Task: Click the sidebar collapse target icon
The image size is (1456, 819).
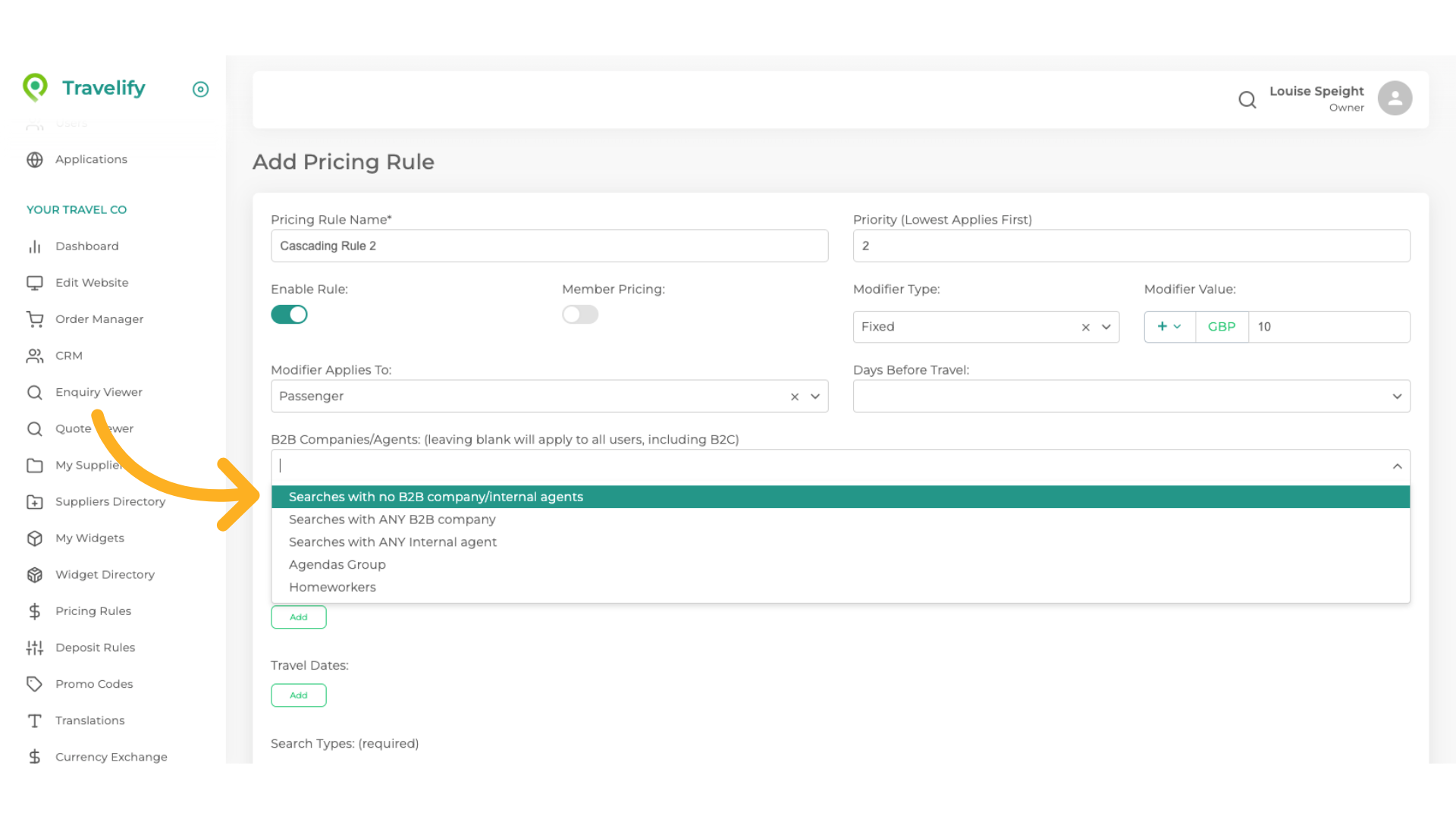Action: point(200,89)
